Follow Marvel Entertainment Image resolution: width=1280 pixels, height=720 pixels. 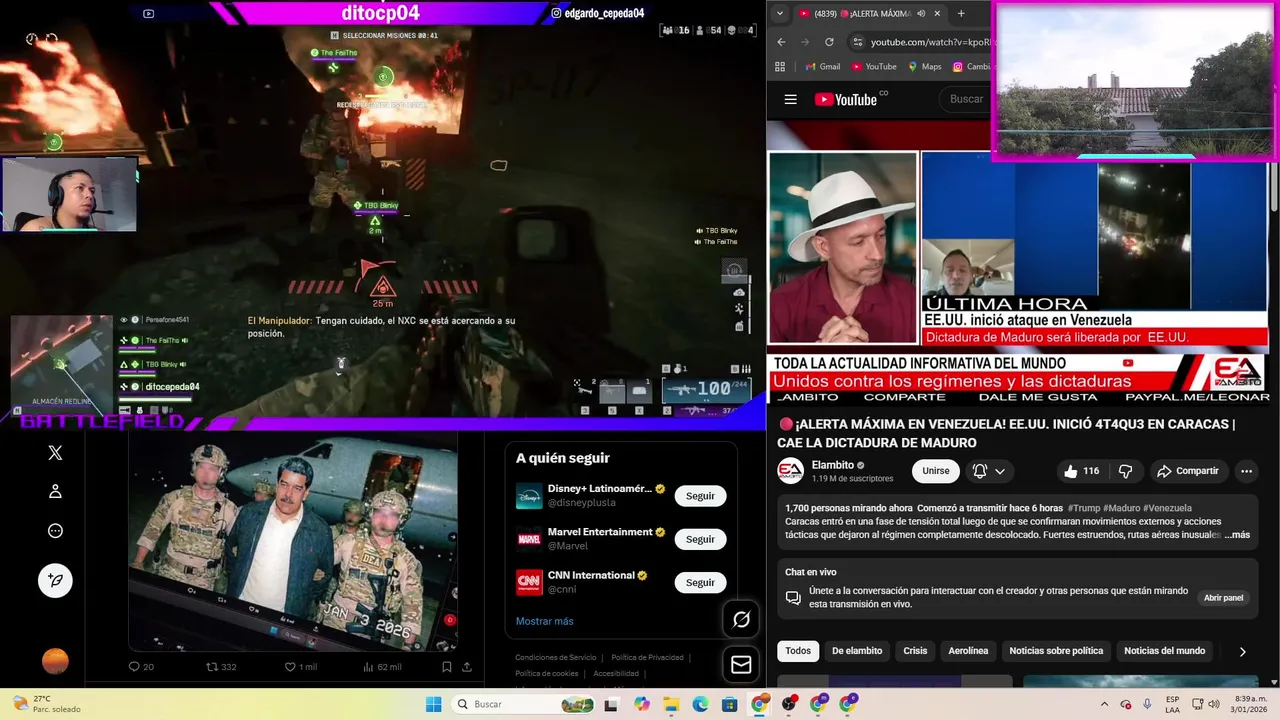click(x=700, y=539)
